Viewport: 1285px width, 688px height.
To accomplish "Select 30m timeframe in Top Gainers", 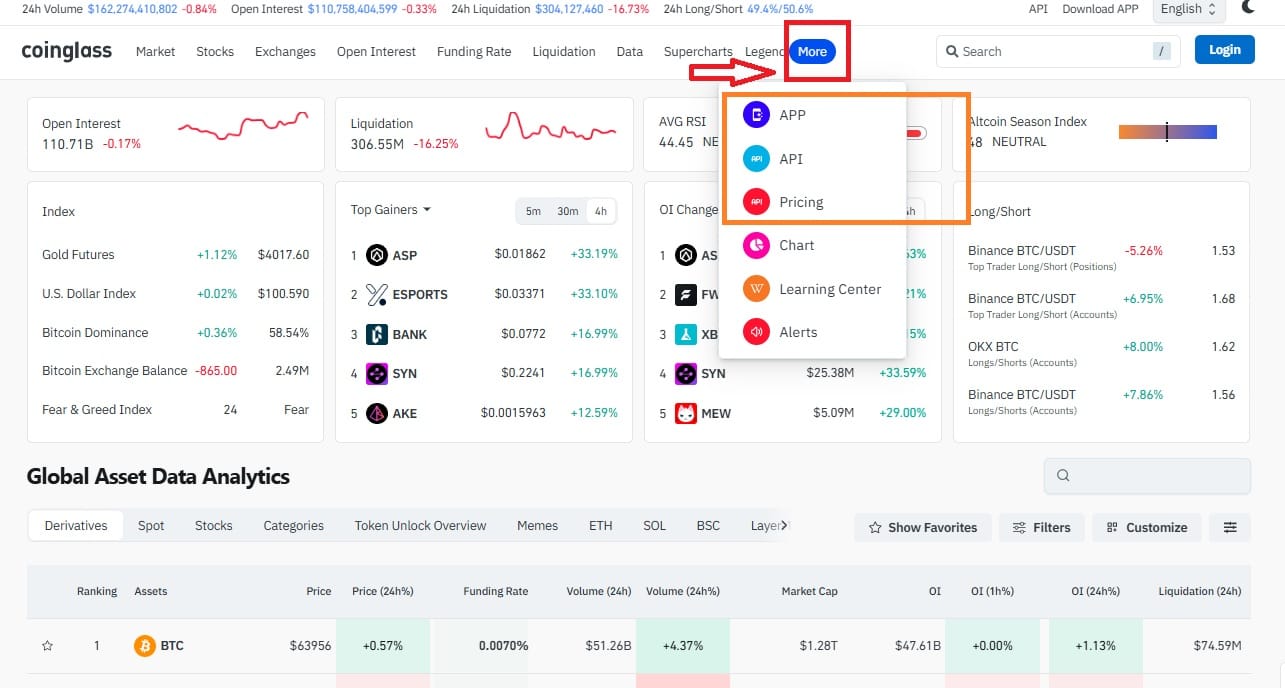I will tap(568, 211).
